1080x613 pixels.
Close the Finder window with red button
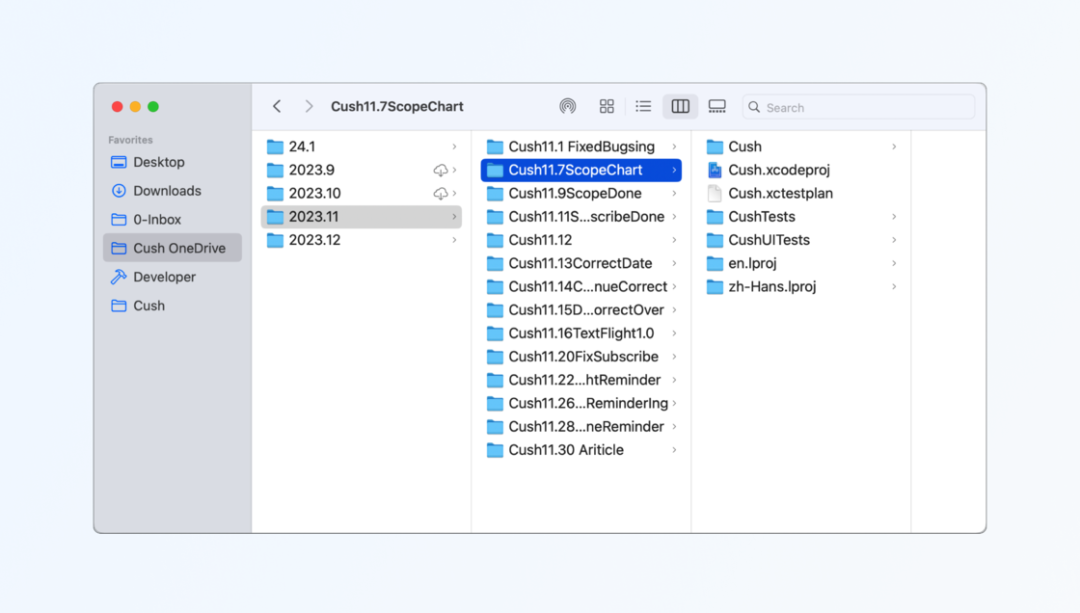point(117,107)
